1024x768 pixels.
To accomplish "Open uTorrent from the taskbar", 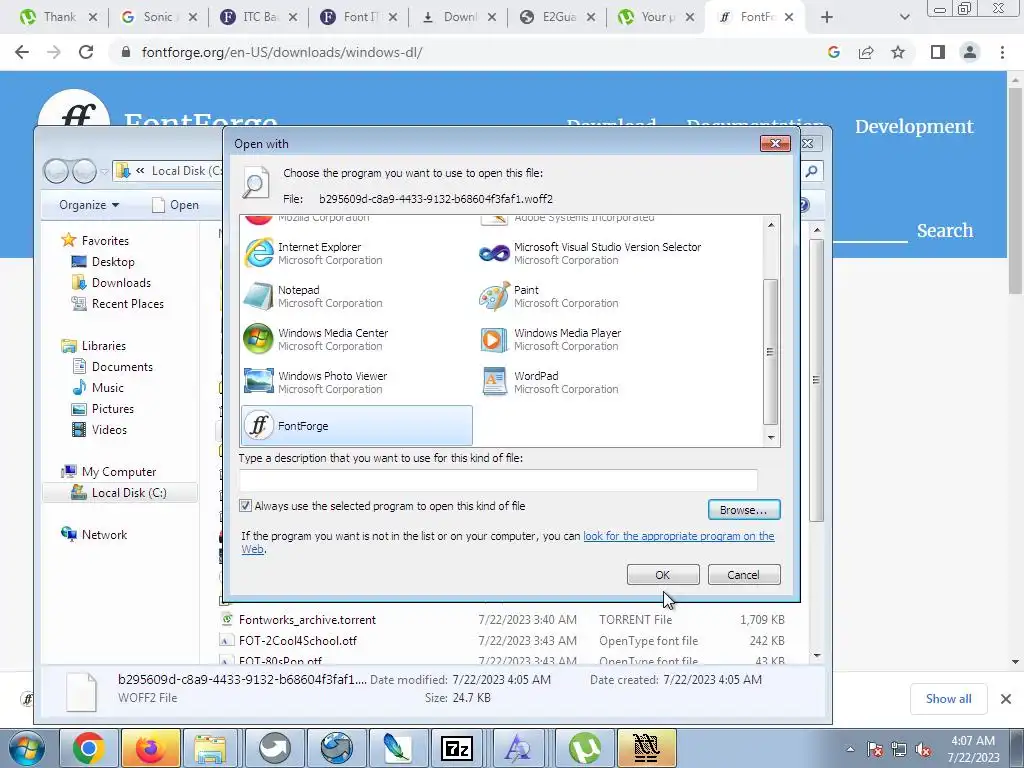I will (585, 748).
